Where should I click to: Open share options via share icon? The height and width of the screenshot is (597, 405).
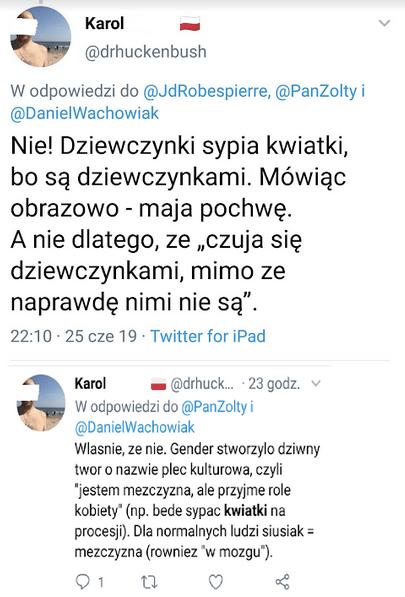[283, 582]
